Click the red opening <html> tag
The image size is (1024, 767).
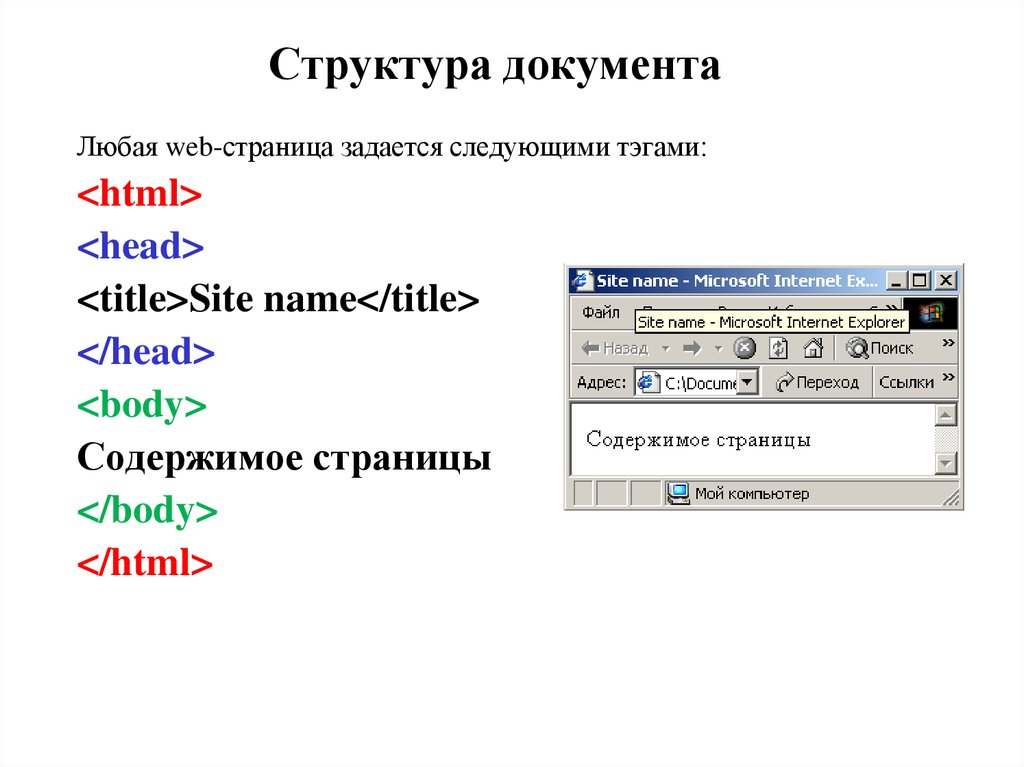[x=140, y=194]
